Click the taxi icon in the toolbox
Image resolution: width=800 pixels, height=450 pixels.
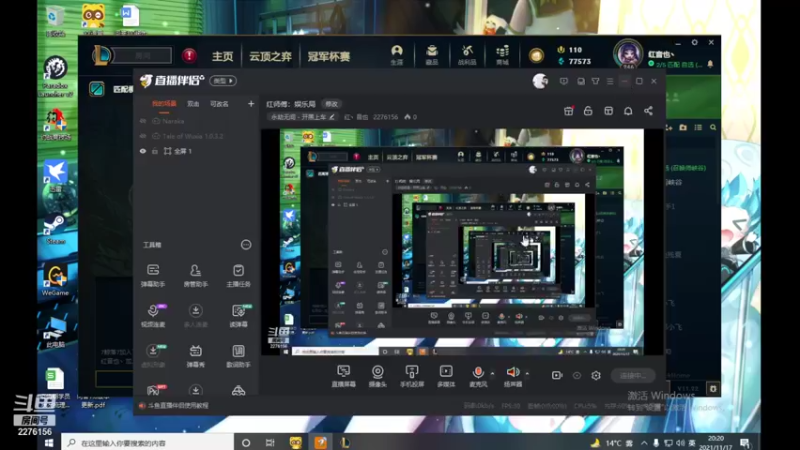tap(238, 391)
